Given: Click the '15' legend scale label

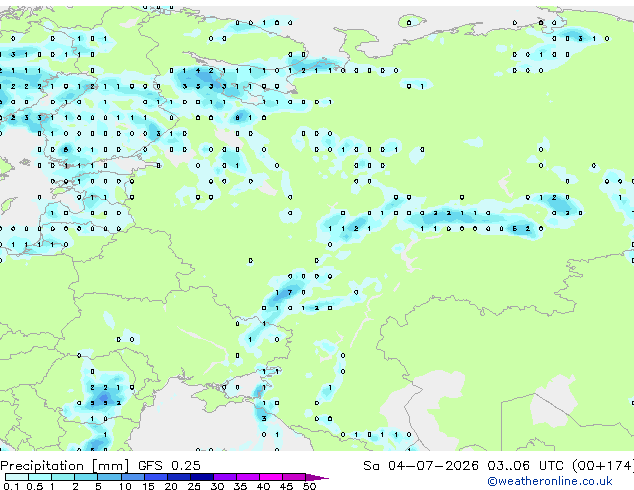Looking at the screenshot, I should 148,486.
